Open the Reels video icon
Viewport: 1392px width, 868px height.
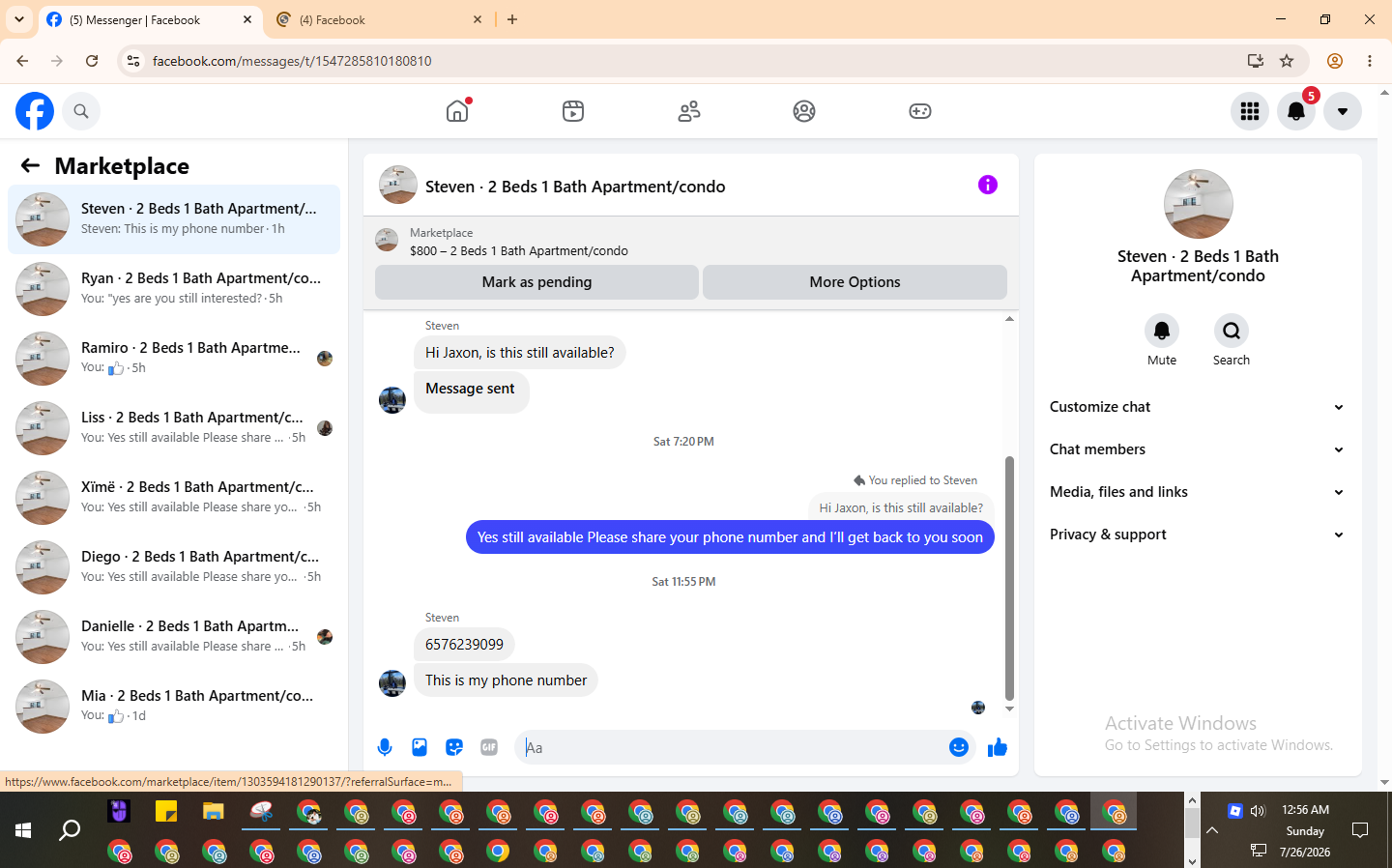tap(573, 111)
